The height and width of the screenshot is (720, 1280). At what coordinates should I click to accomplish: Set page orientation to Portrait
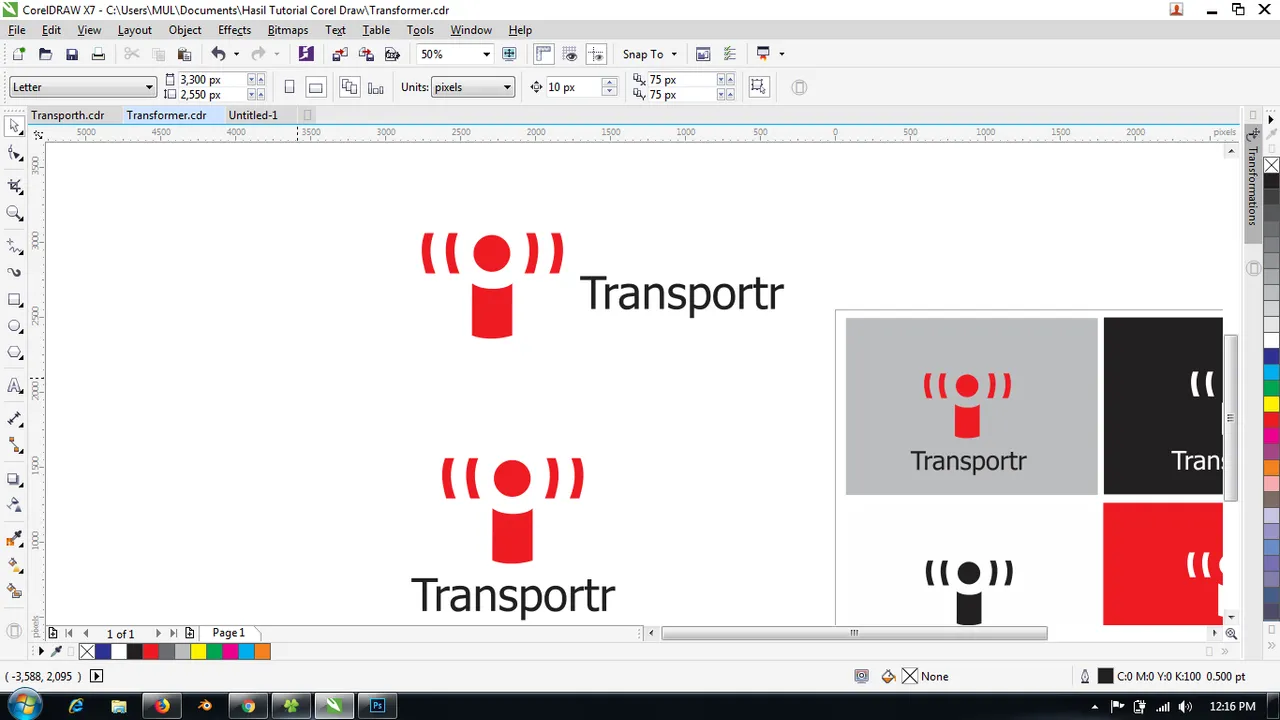289,87
